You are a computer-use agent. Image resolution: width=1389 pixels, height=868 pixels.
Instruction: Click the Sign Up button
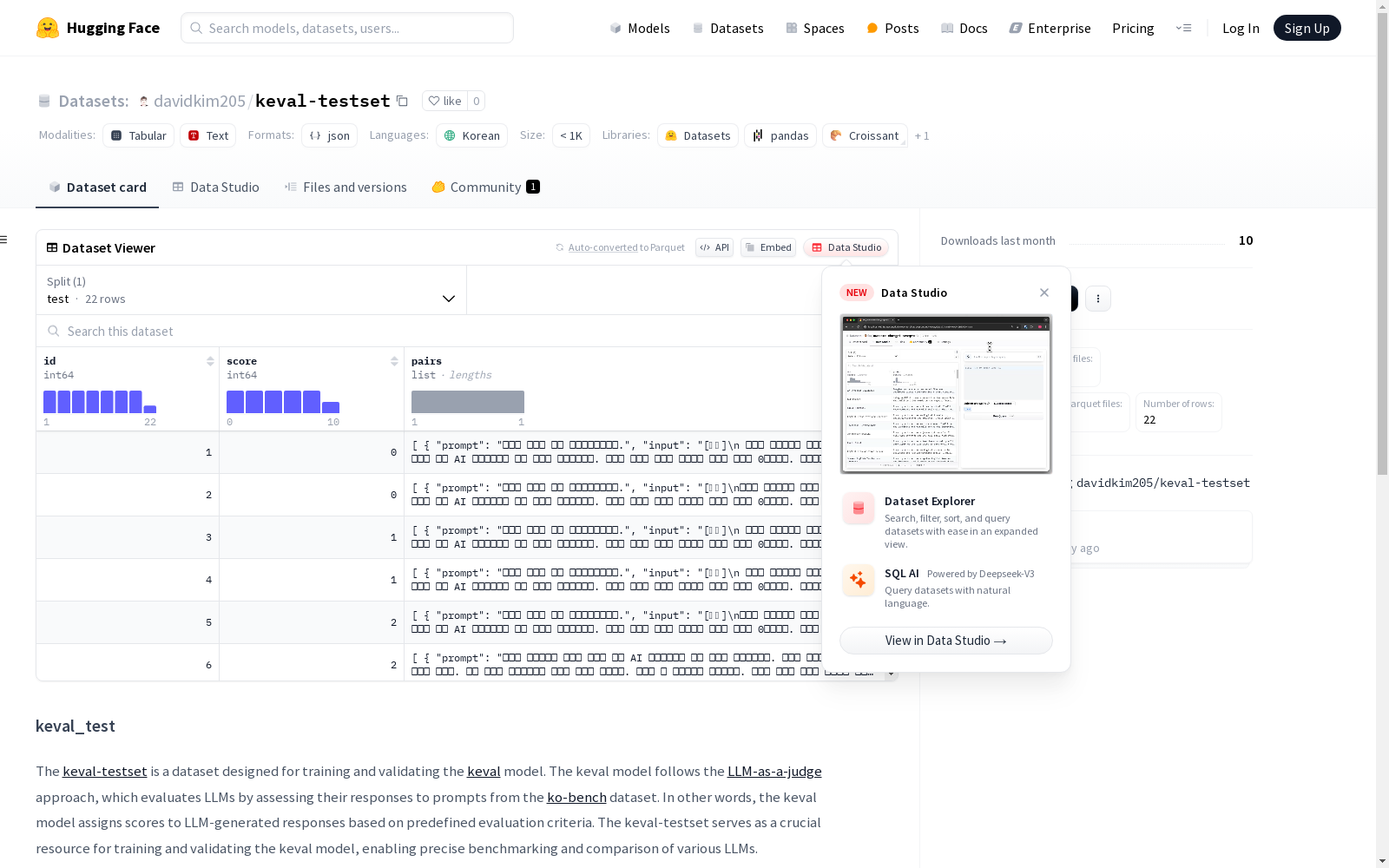(1307, 28)
